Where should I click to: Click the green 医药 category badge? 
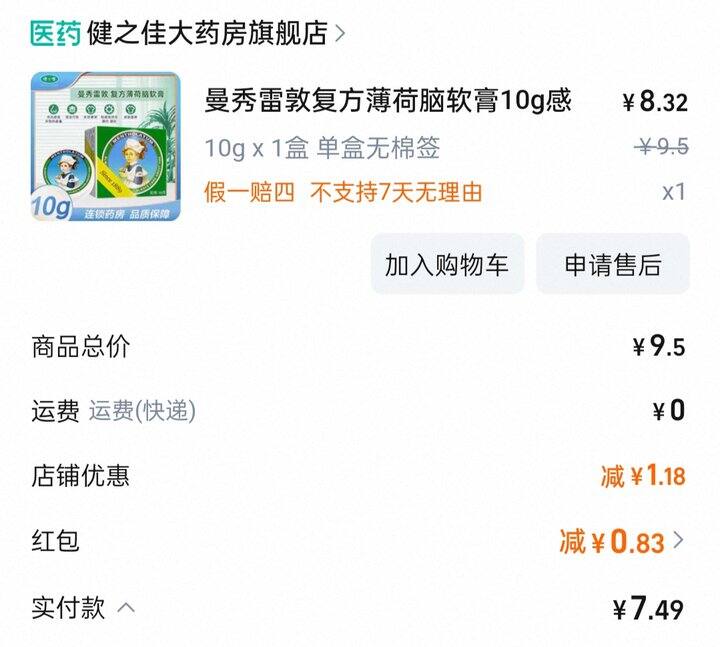click(x=56, y=34)
